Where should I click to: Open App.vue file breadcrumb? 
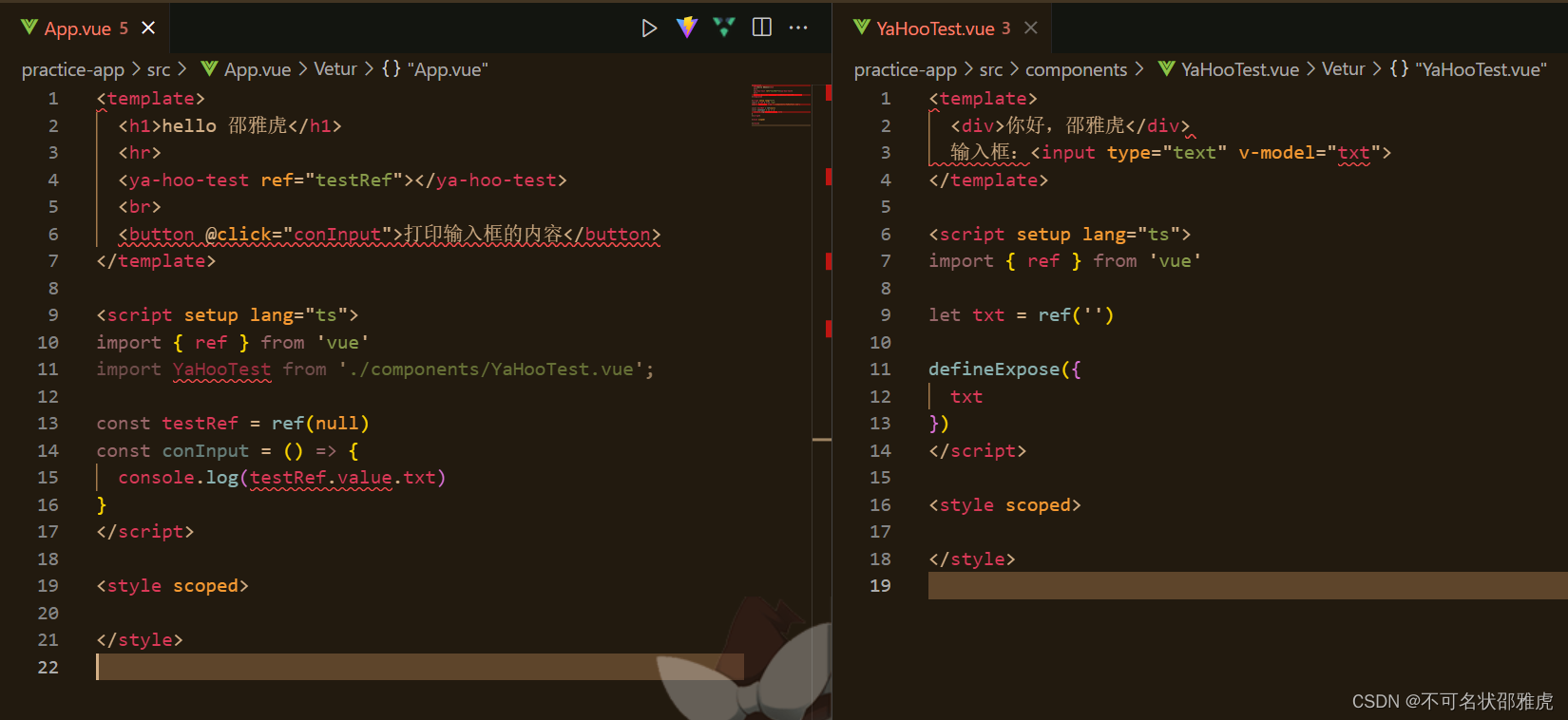click(246, 69)
